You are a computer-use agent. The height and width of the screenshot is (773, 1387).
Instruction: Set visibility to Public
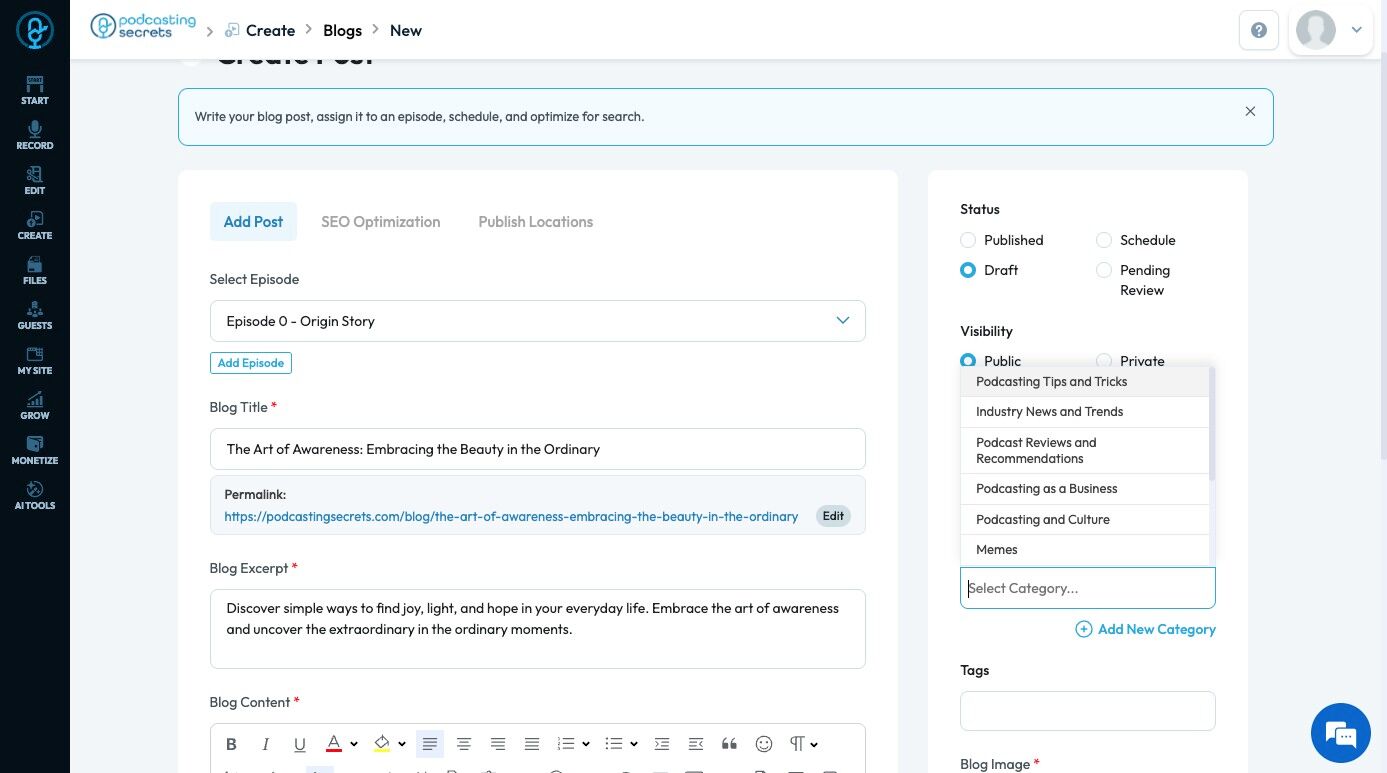[968, 360]
